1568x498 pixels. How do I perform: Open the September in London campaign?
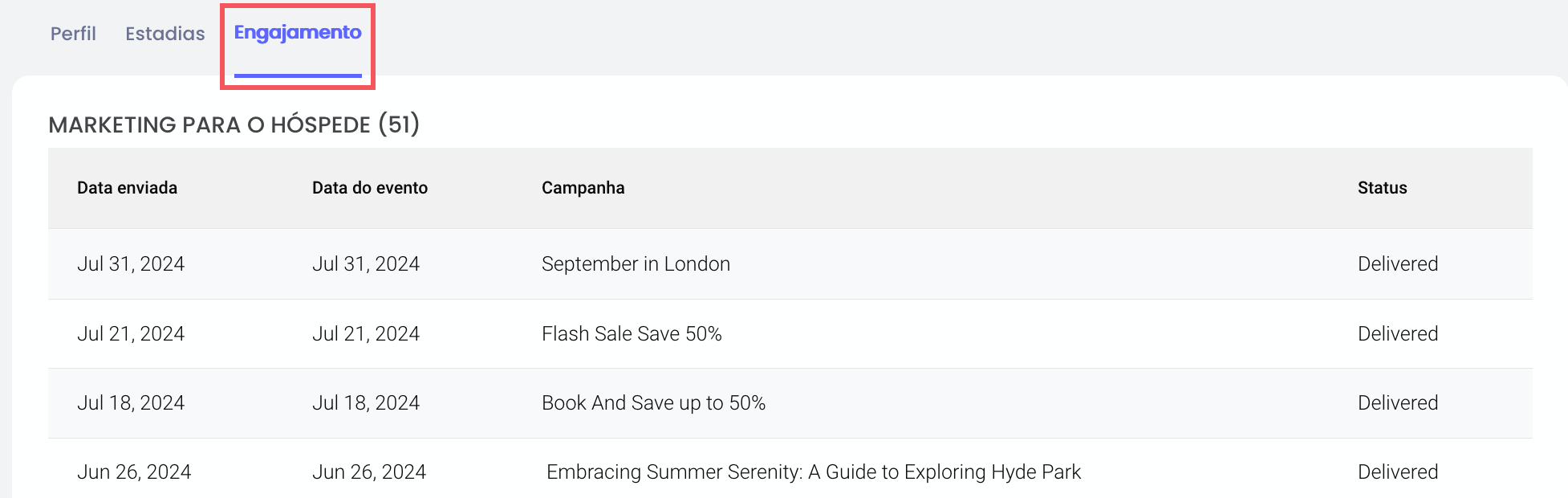(636, 264)
